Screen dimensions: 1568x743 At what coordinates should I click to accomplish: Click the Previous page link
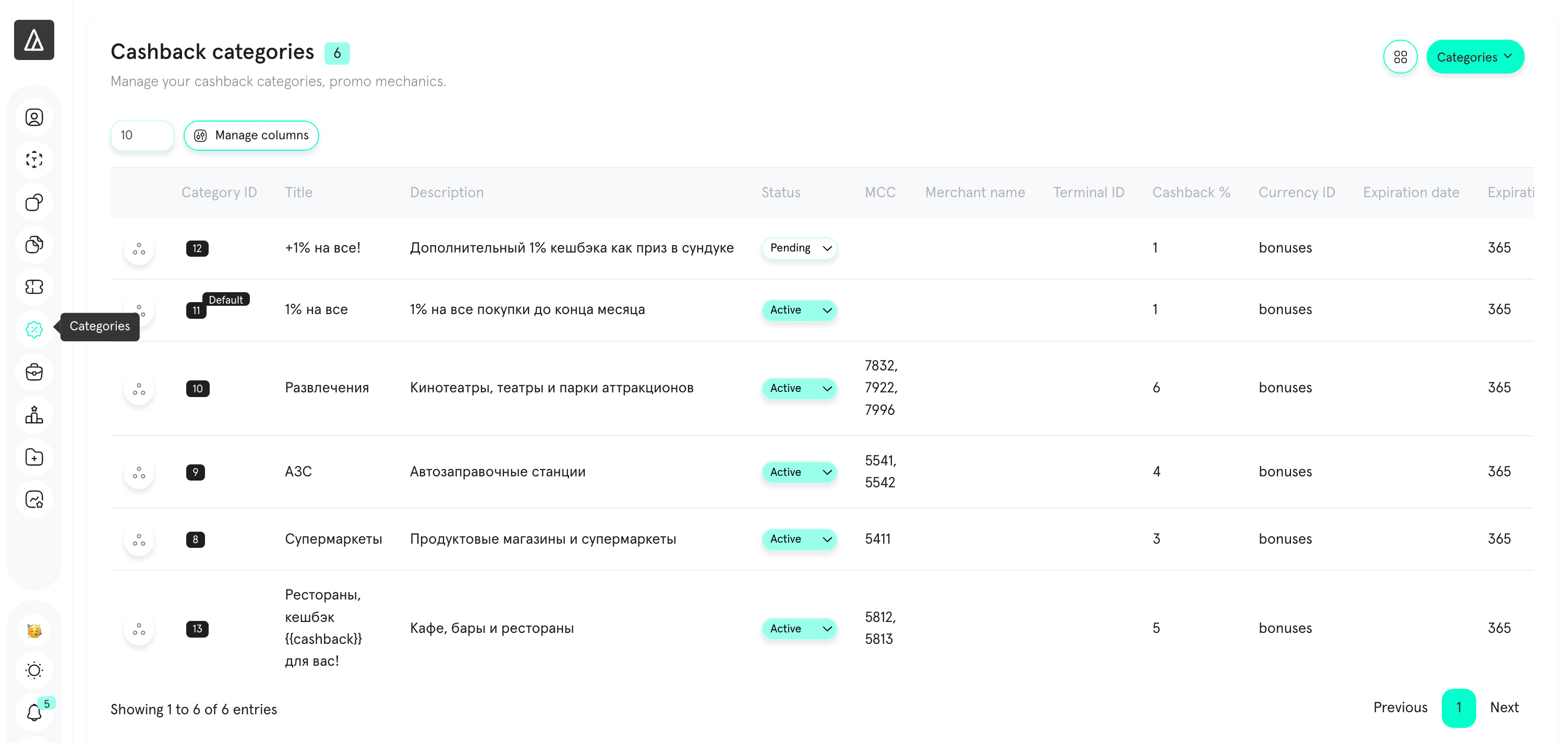[1400, 707]
